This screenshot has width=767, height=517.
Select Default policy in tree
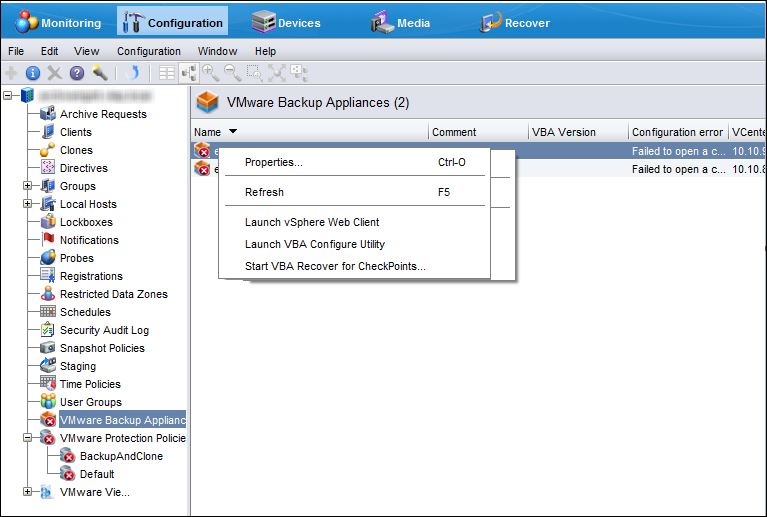[97, 474]
